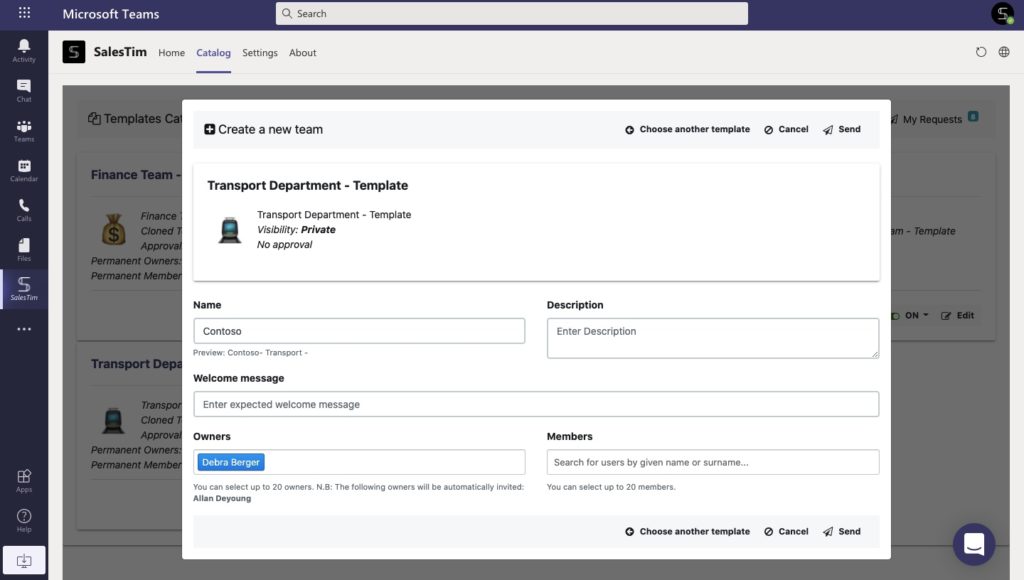The height and width of the screenshot is (580, 1024).
Task: Open the Settings tab
Action: pos(260,53)
